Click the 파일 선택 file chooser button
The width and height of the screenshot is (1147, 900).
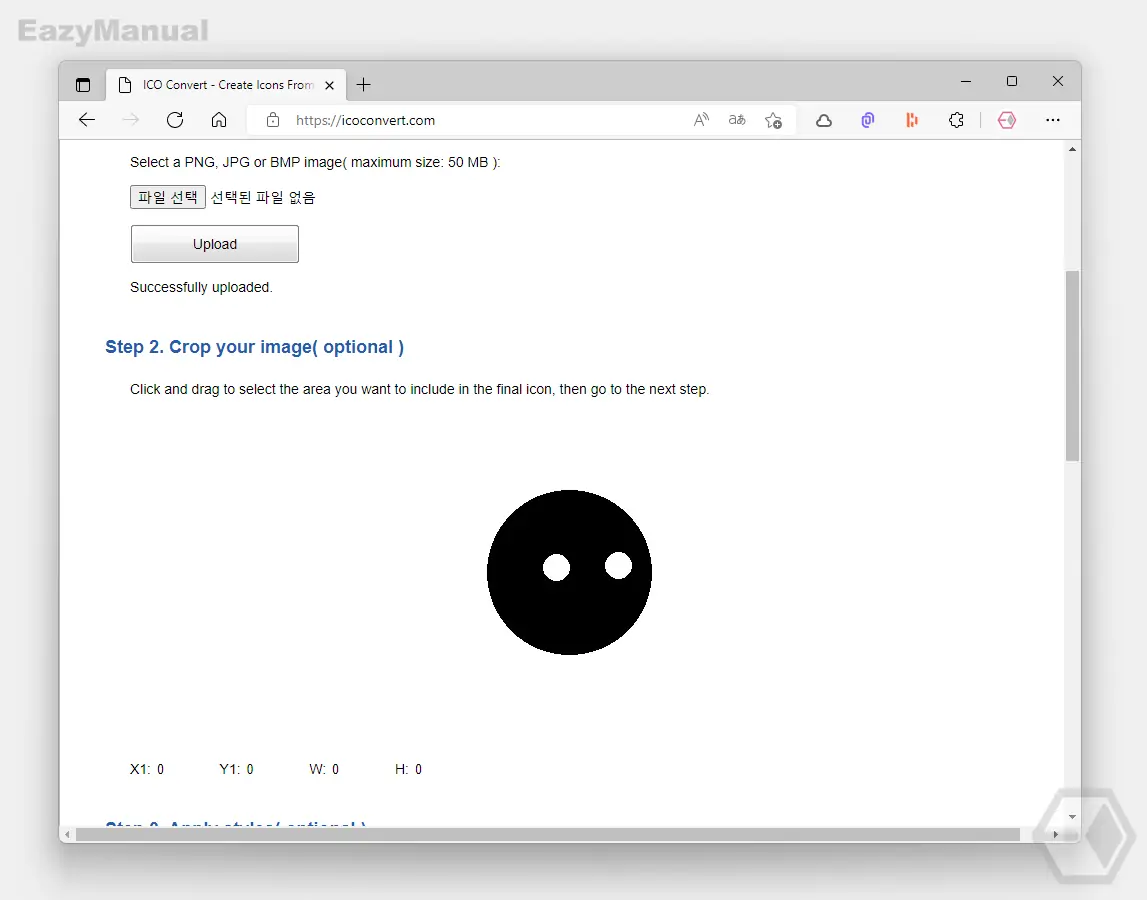tap(168, 198)
